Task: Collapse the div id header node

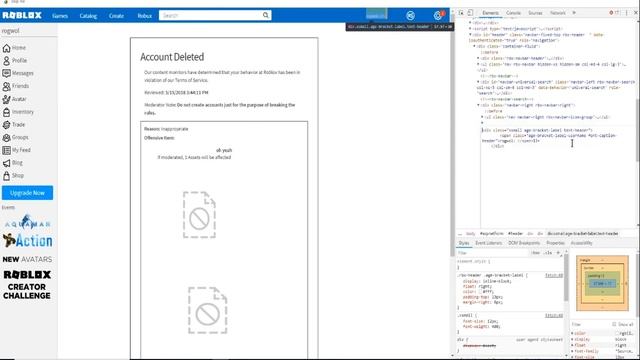Action: coord(470,35)
